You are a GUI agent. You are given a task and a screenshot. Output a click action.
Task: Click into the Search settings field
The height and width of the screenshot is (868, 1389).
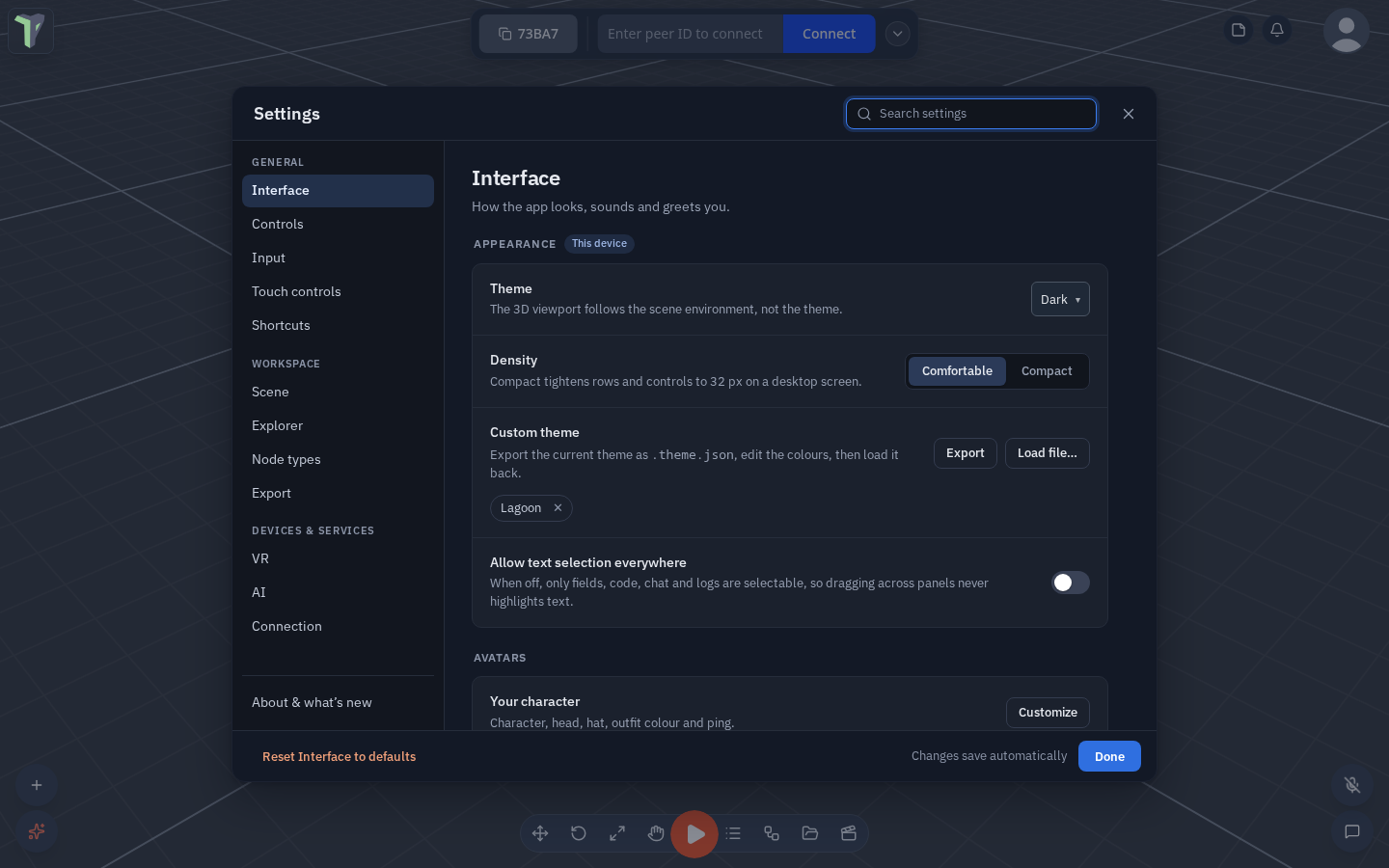(971, 114)
